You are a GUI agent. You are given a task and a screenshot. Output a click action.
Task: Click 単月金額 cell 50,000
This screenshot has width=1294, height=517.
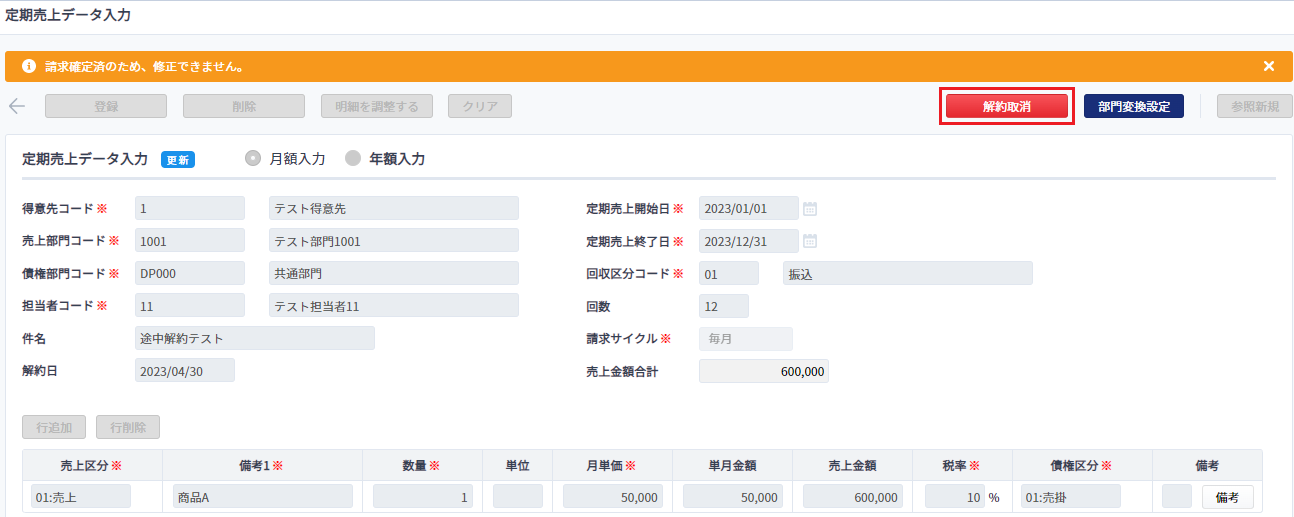733,497
